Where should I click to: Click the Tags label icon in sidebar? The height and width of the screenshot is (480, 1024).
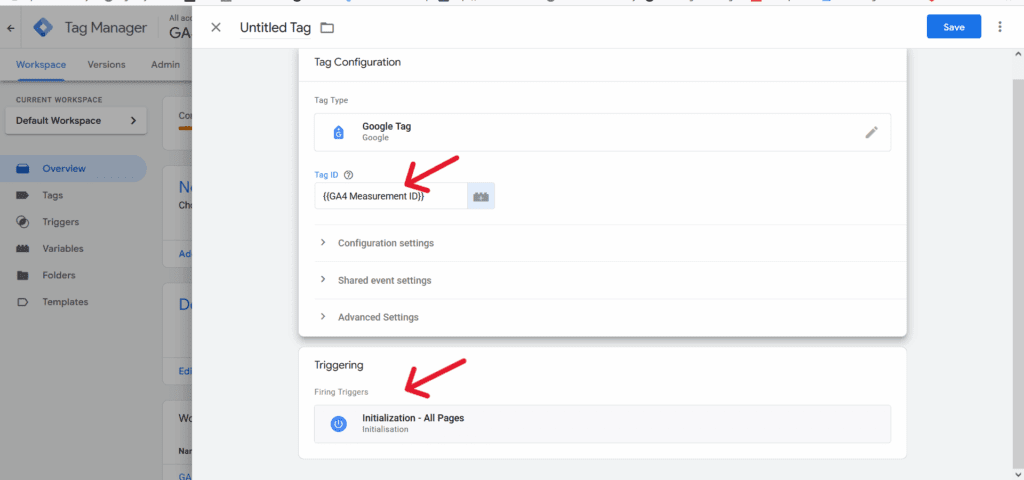(x=23, y=195)
